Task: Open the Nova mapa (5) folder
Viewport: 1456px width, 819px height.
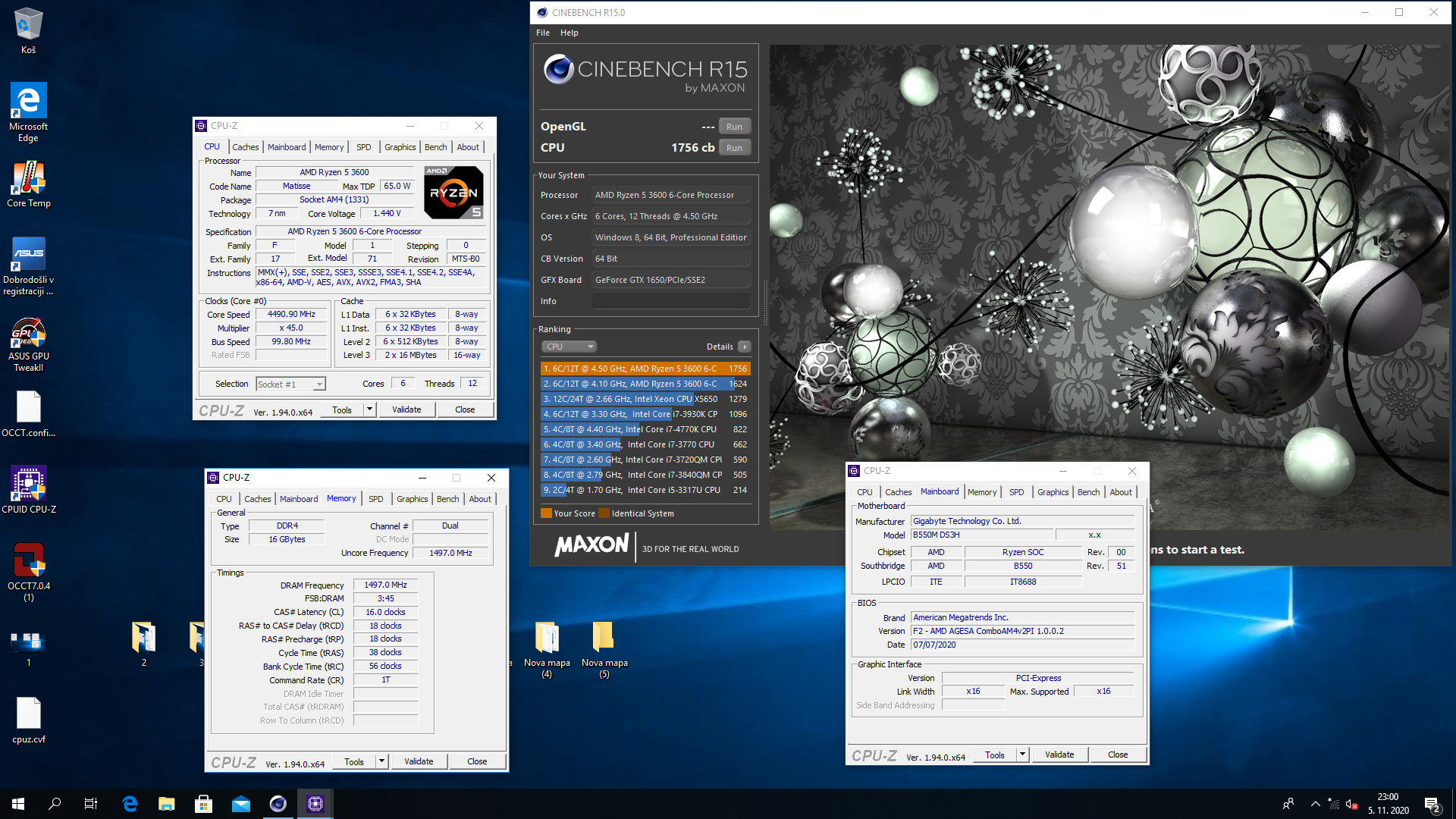Action: coord(604,650)
